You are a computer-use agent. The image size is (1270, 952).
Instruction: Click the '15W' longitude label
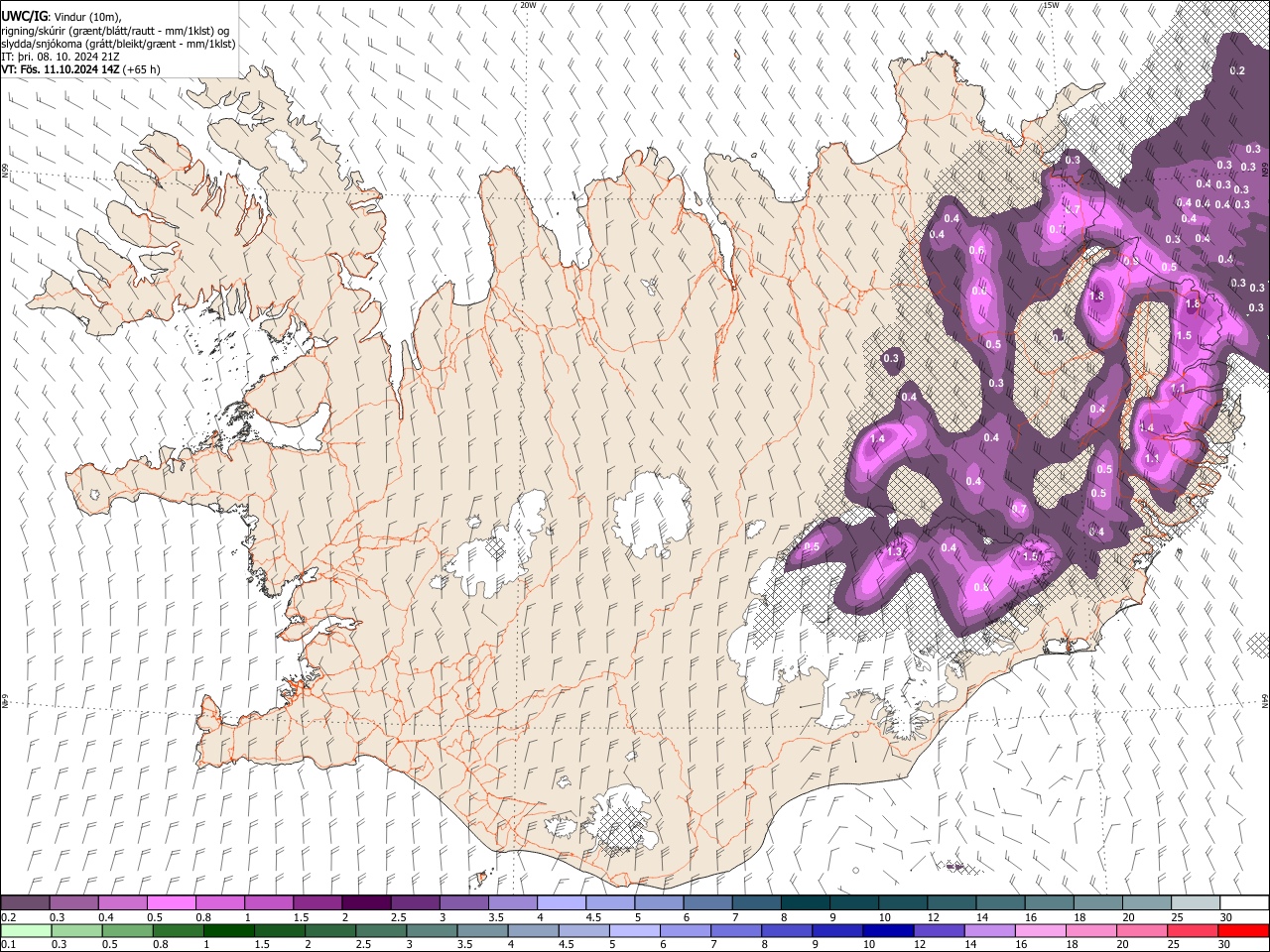click(x=1051, y=5)
